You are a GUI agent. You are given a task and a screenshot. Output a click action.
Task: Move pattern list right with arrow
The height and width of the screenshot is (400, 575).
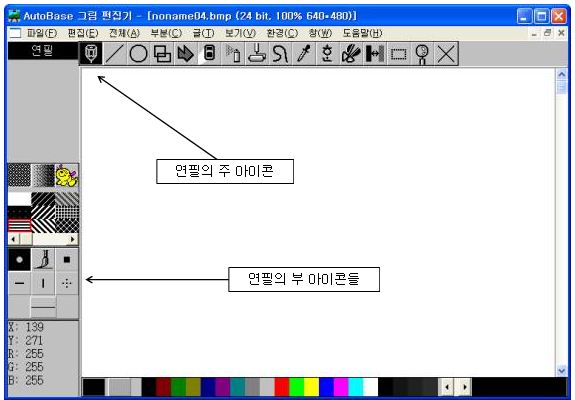click(73, 239)
